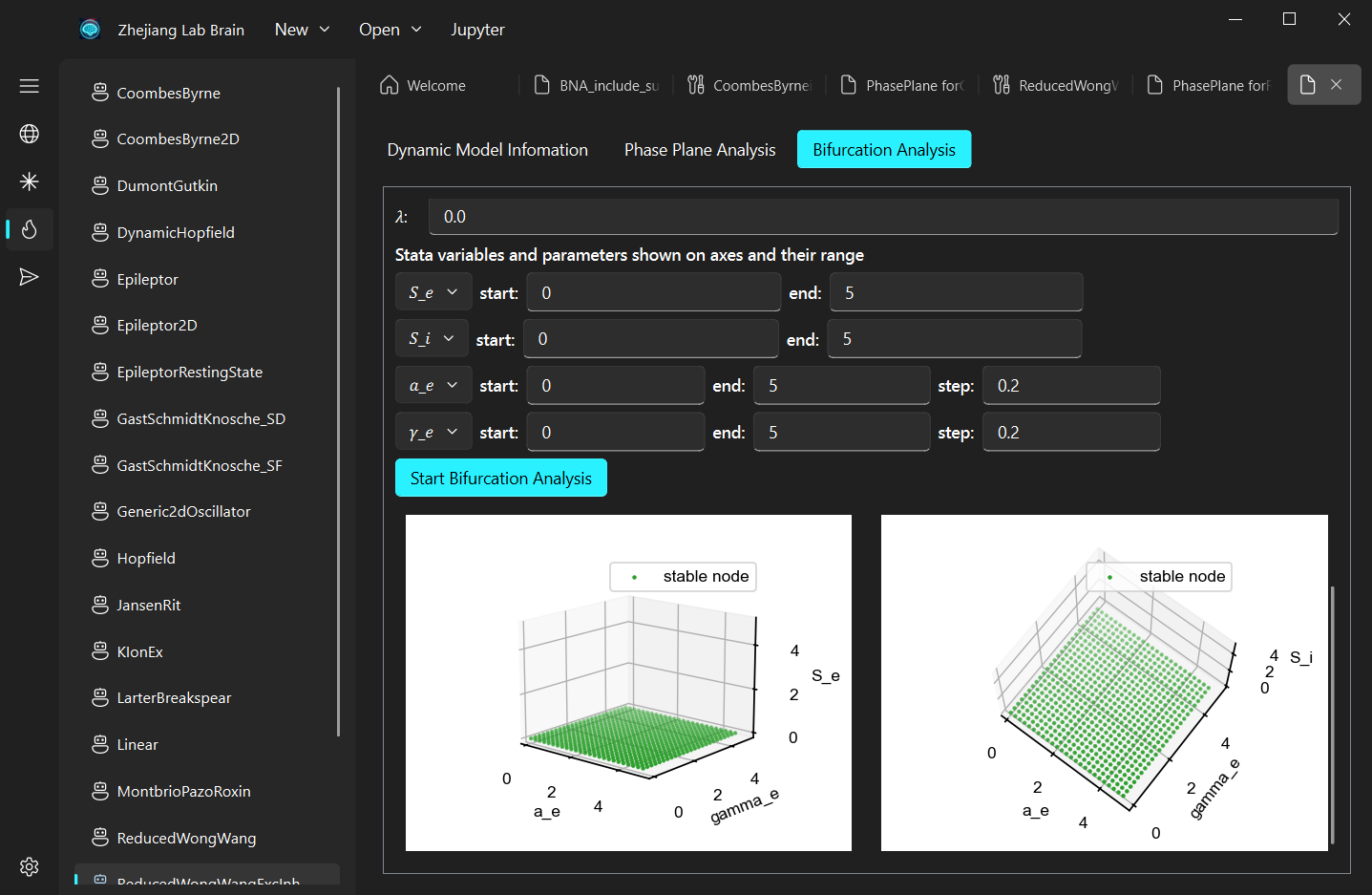
Task: Switch to Dynamic Model Infomation tab
Action: (x=488, y=150)
